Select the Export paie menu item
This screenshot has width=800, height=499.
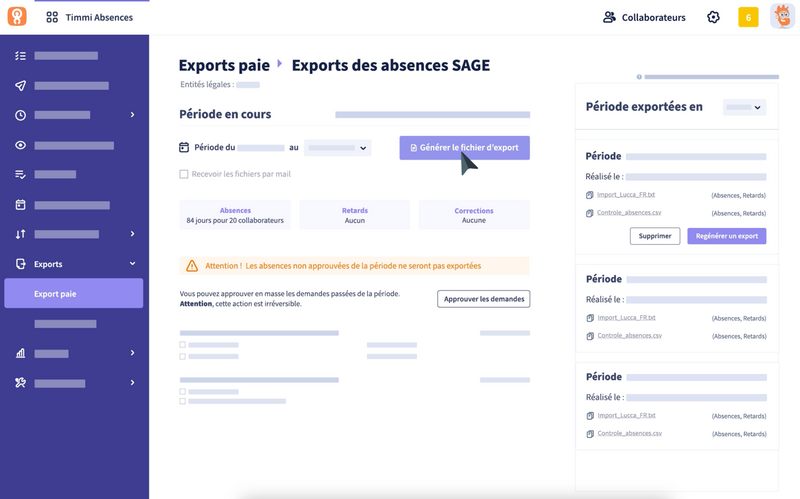(x=74, y=293)
